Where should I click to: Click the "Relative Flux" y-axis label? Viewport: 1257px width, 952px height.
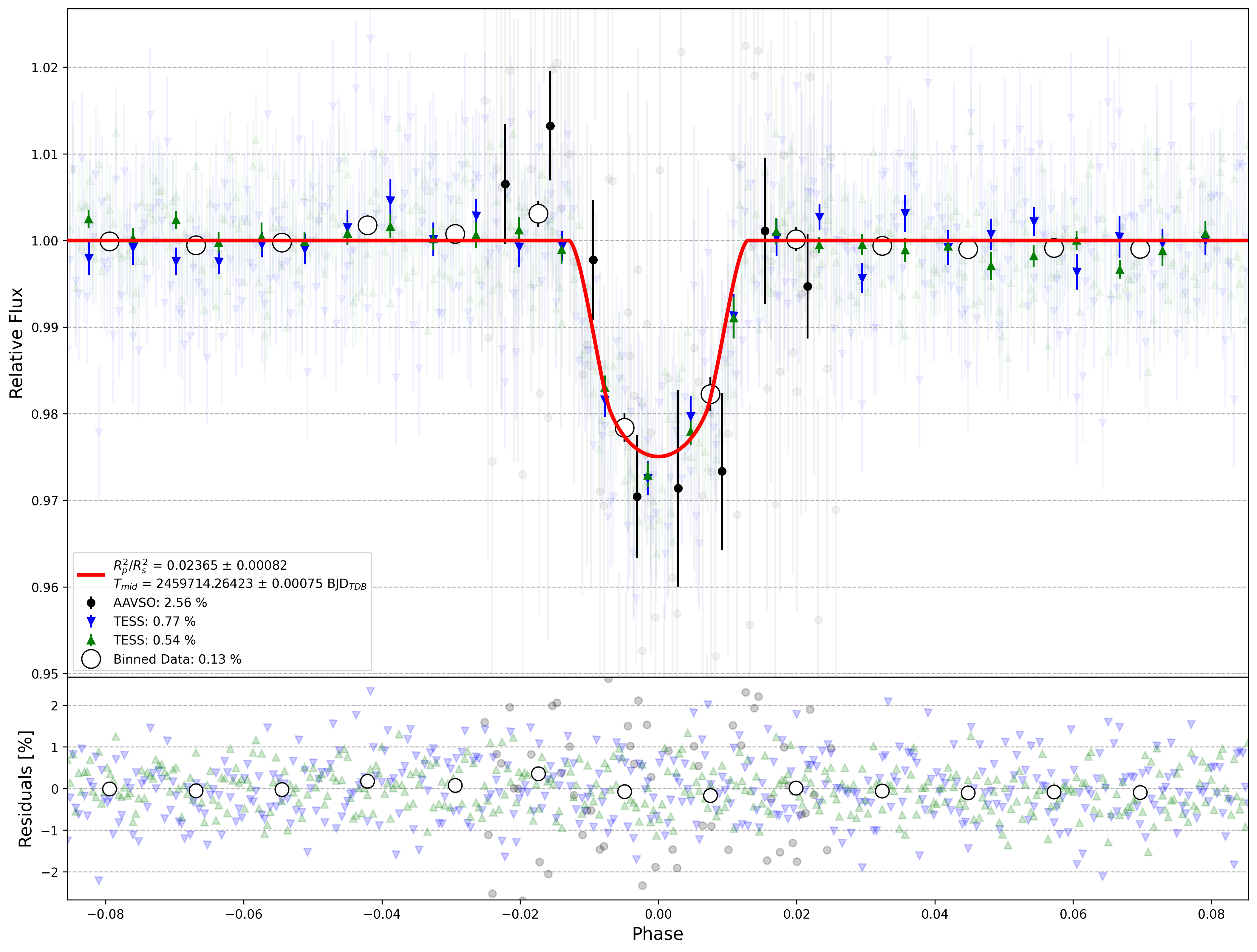(x=16, y=343)
